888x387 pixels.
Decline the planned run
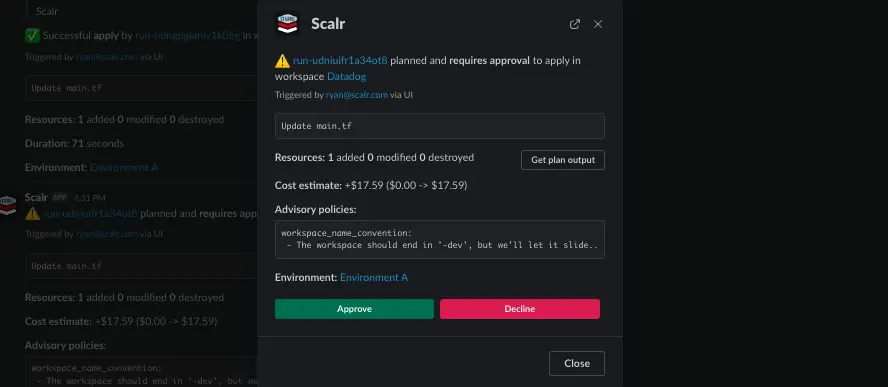coord(519,309)
